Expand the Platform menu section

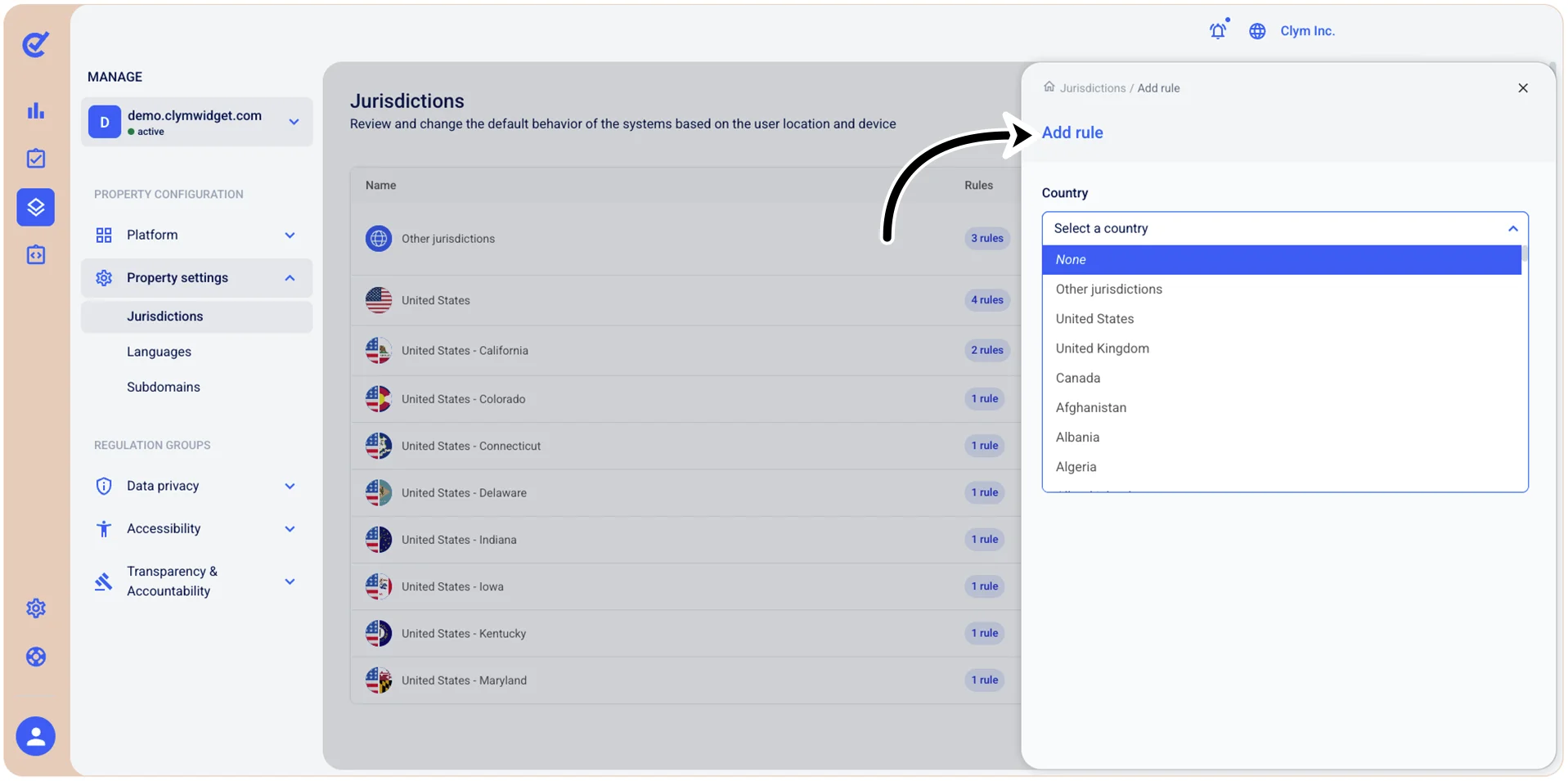[x=290, y=236]
